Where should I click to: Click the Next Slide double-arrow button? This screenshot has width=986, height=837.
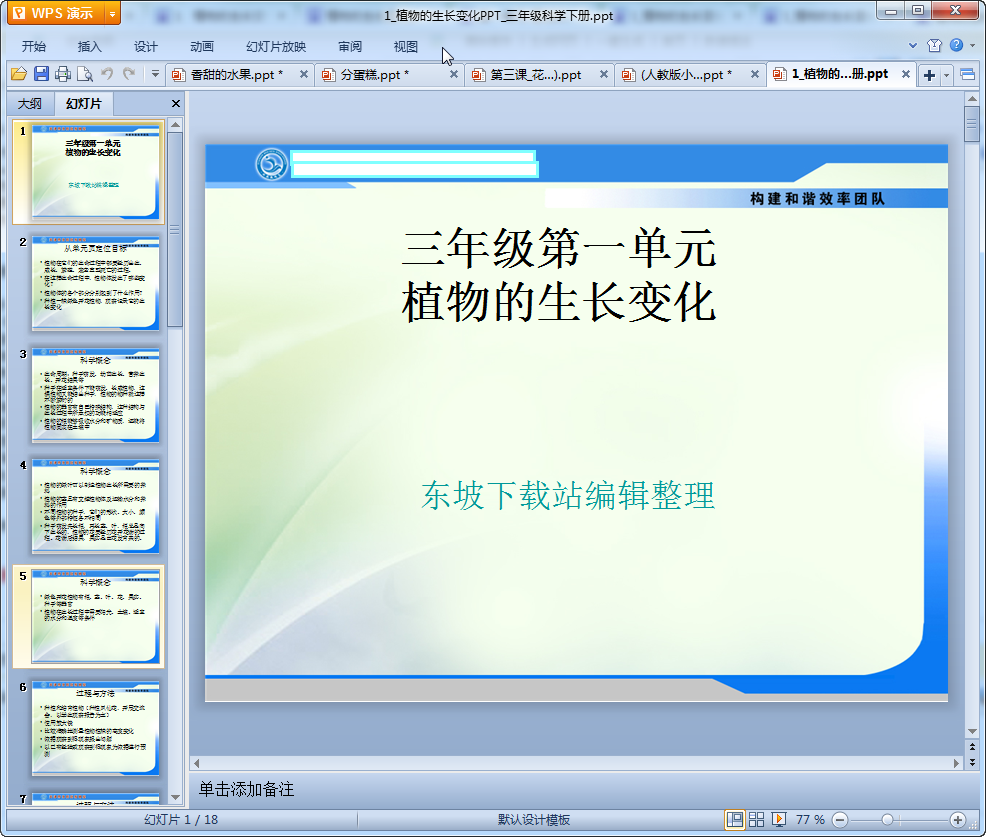(x=972, y=762)
